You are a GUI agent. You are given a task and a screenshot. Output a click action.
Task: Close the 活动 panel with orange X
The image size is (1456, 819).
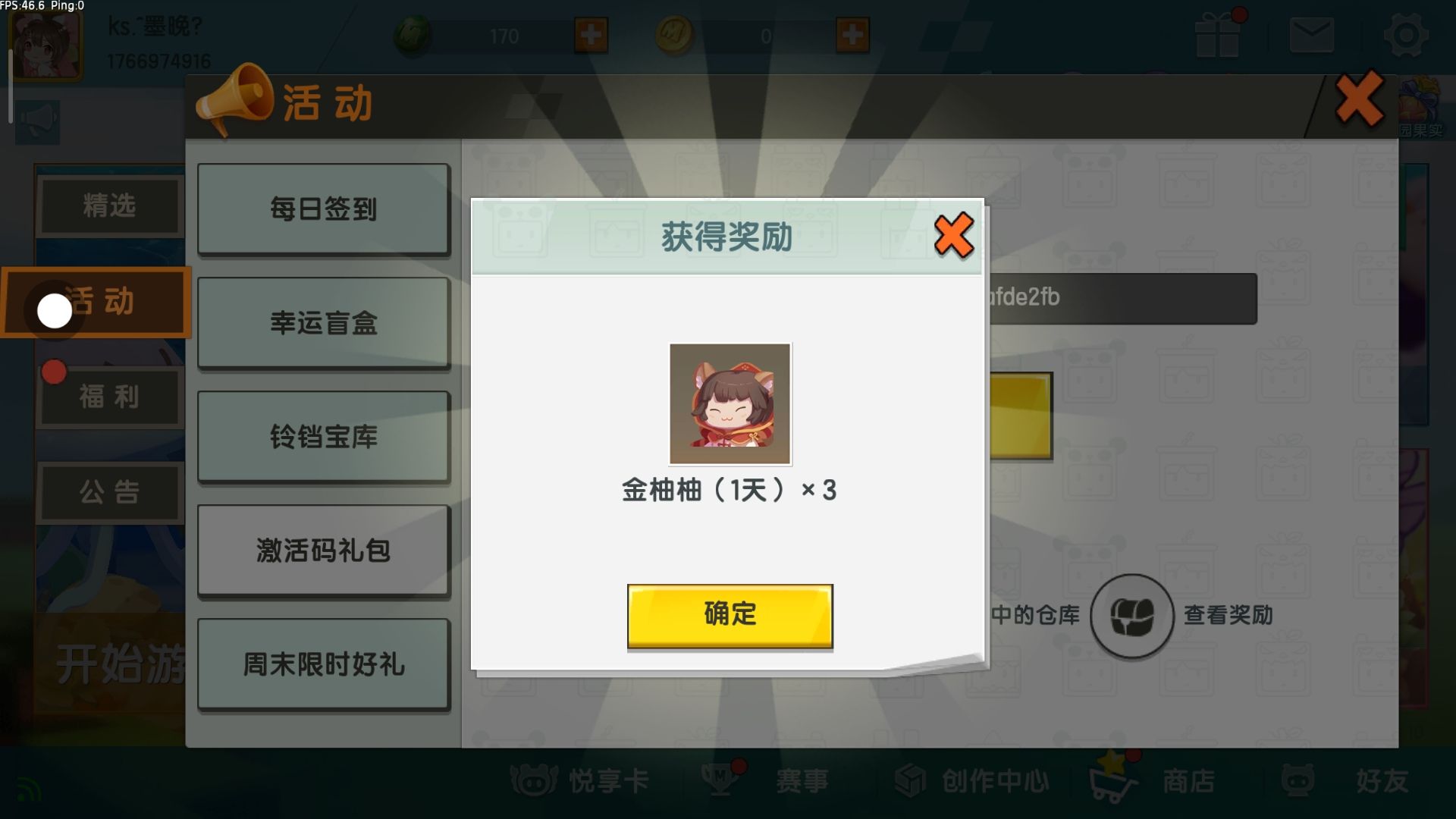coord(1359,99)
